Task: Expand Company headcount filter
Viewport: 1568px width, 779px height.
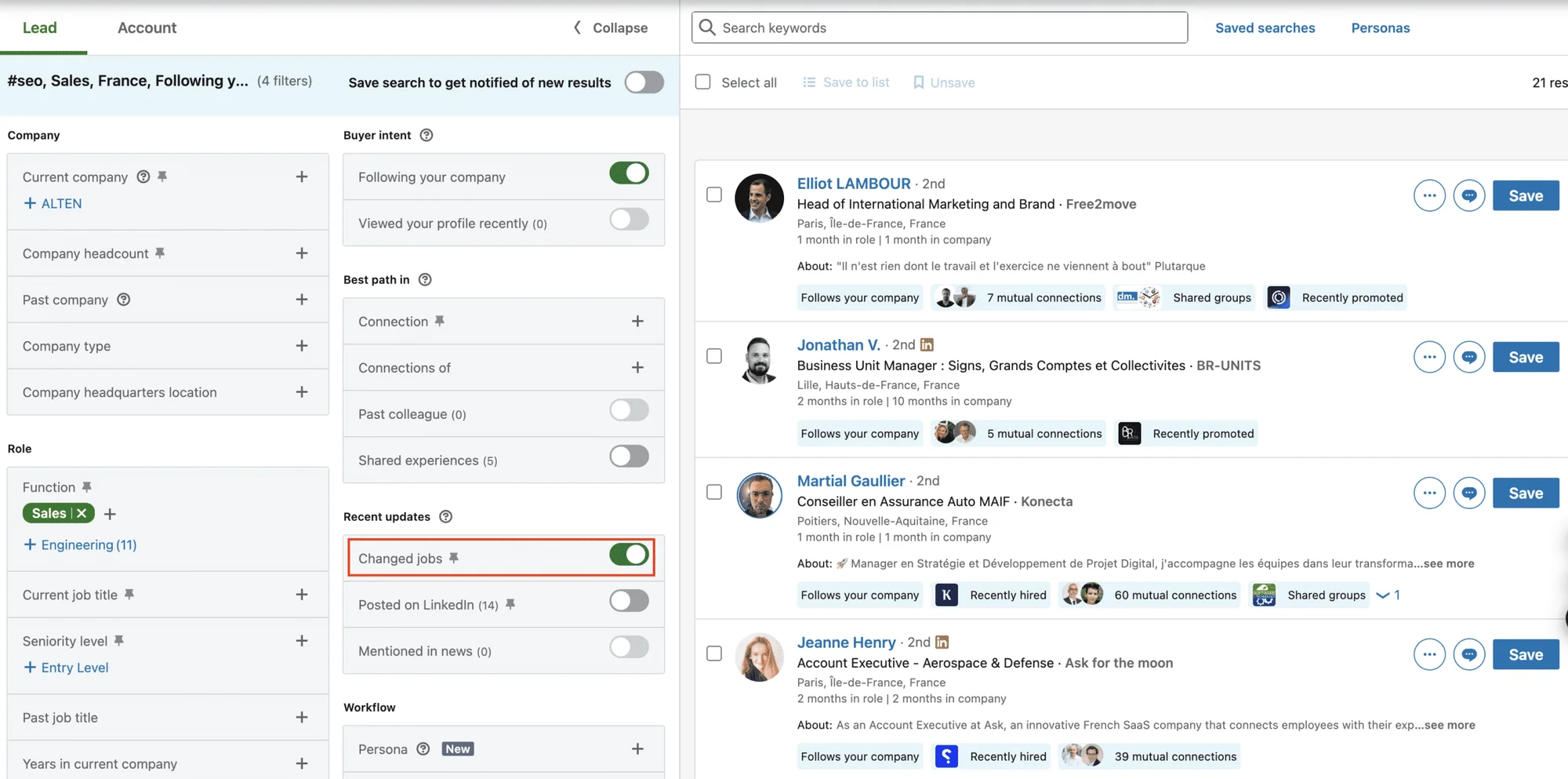Action: coord(302,253)
